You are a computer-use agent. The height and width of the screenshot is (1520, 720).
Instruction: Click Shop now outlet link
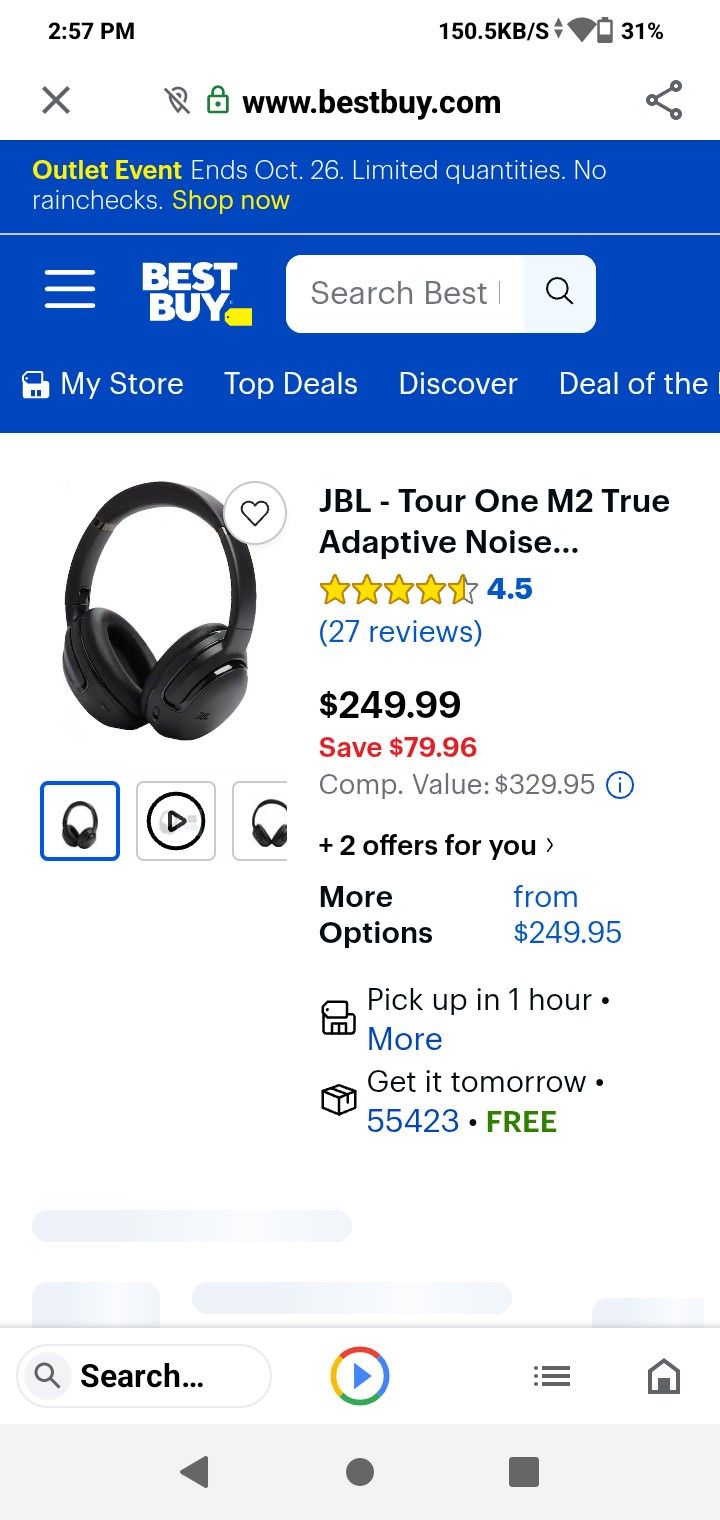(x=230, y=200)
